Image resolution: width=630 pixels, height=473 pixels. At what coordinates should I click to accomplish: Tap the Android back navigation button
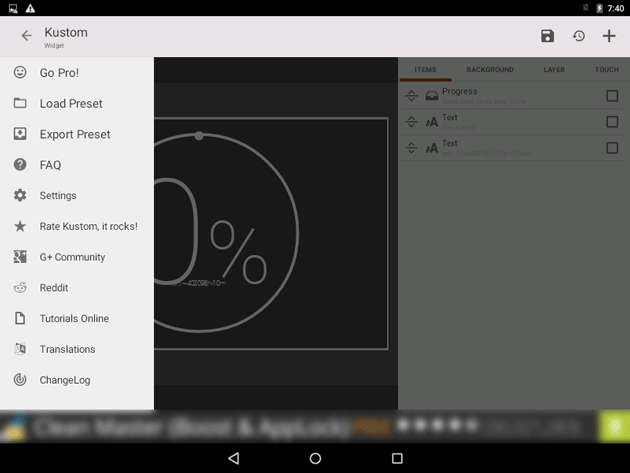coord(234,458)
